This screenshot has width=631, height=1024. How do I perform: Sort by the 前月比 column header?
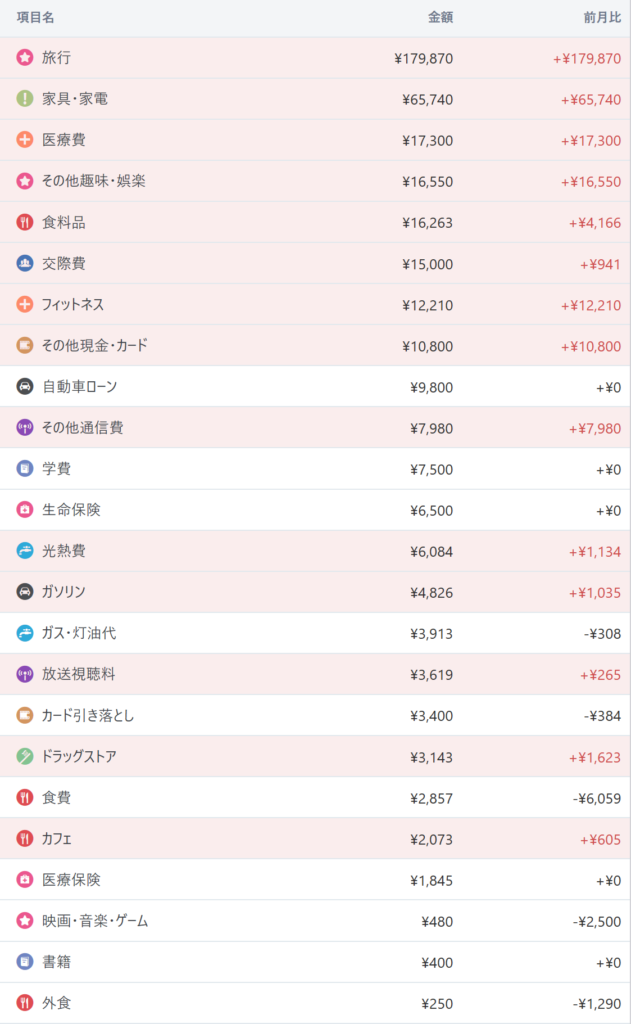click(602, 18)
